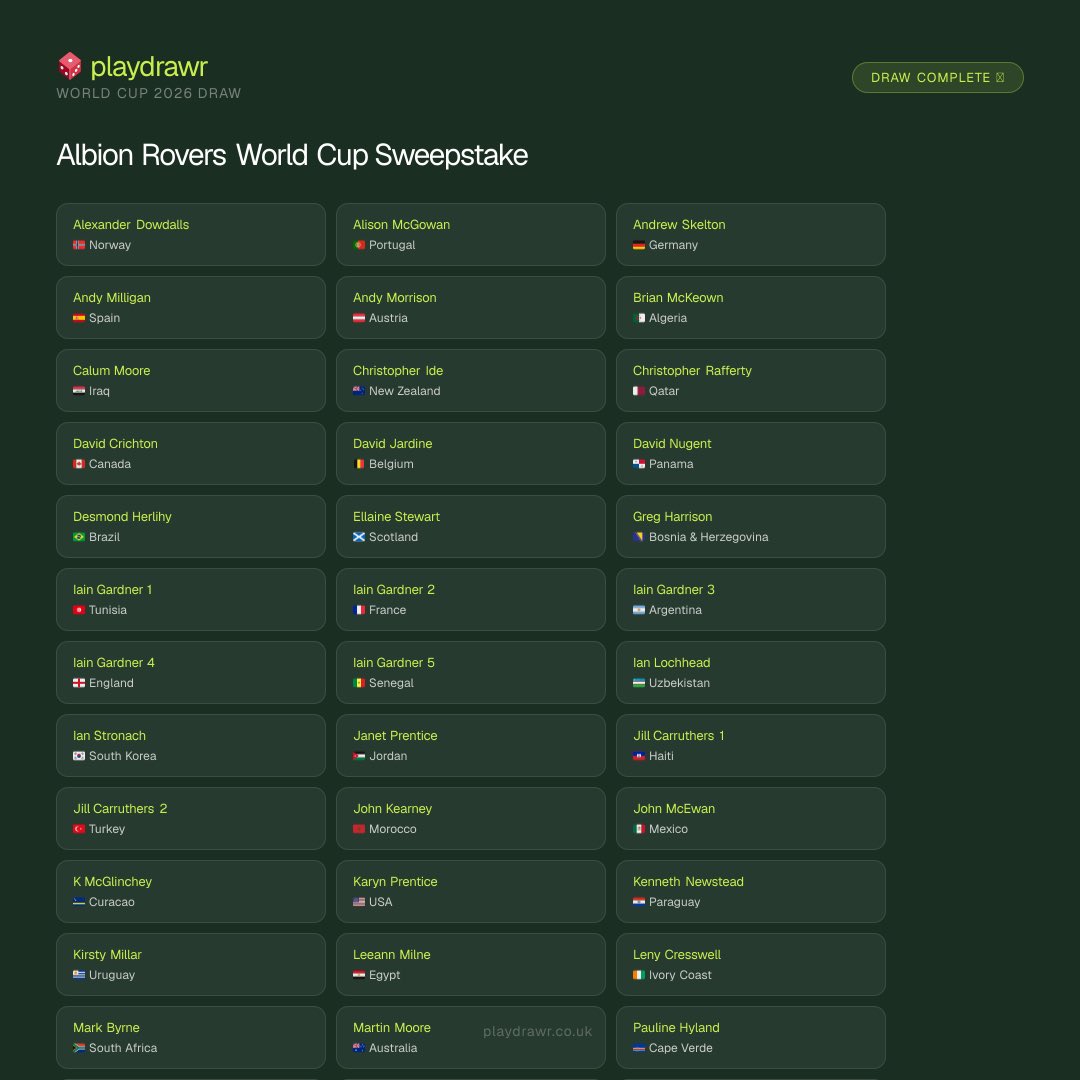Click the Algeria flag icon

(x=639, y=318)
